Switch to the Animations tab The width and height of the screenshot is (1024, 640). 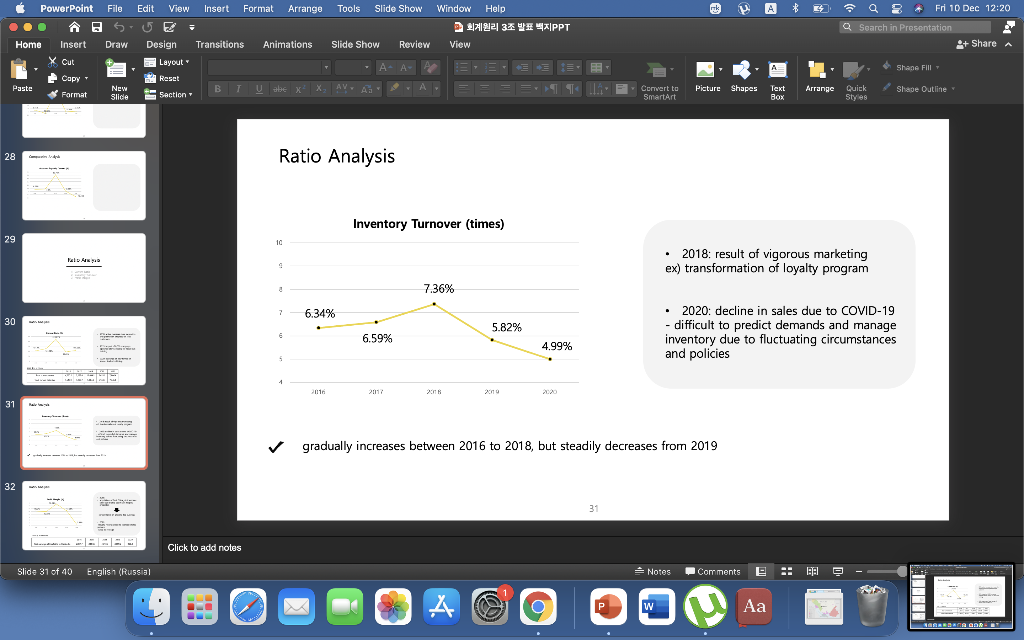point(287,44)
